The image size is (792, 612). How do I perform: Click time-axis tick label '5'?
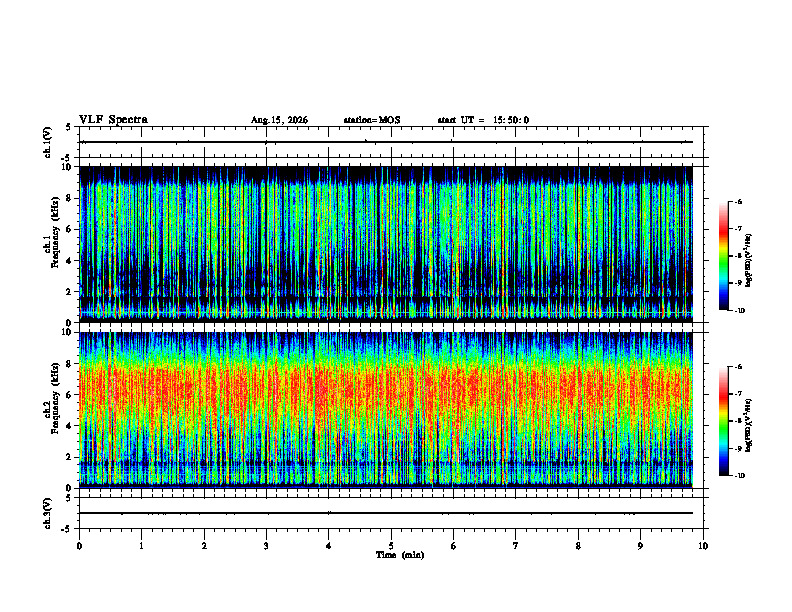pos(391,546)
